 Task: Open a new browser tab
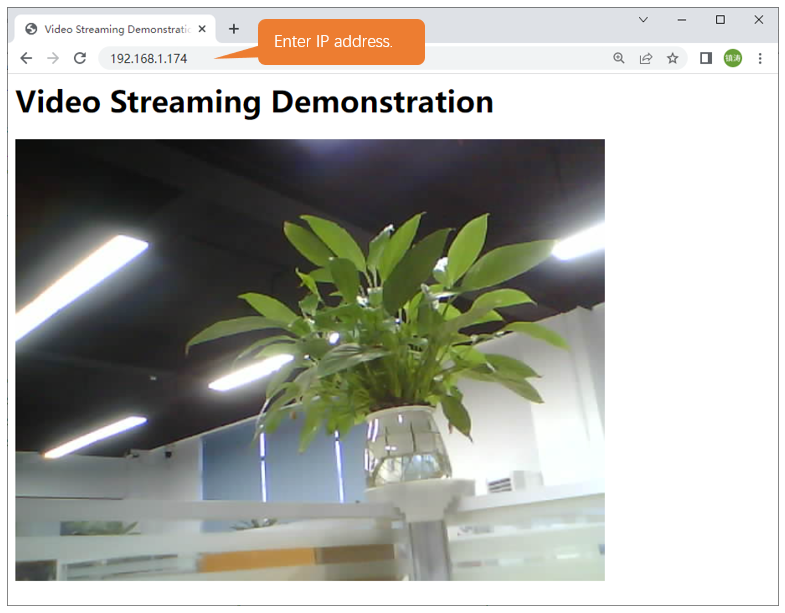(x=234, y=29)
